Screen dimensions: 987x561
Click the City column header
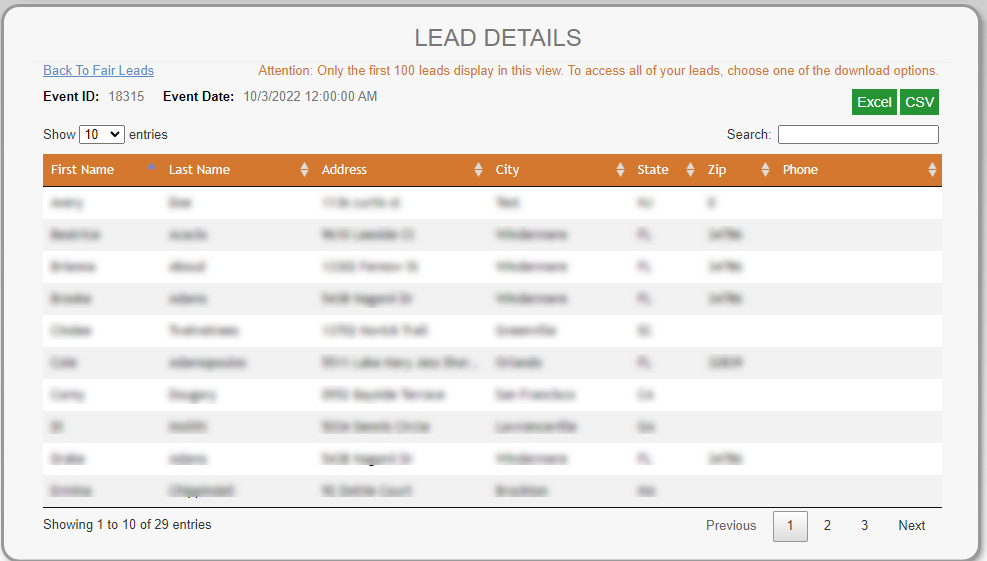(558, 169)
